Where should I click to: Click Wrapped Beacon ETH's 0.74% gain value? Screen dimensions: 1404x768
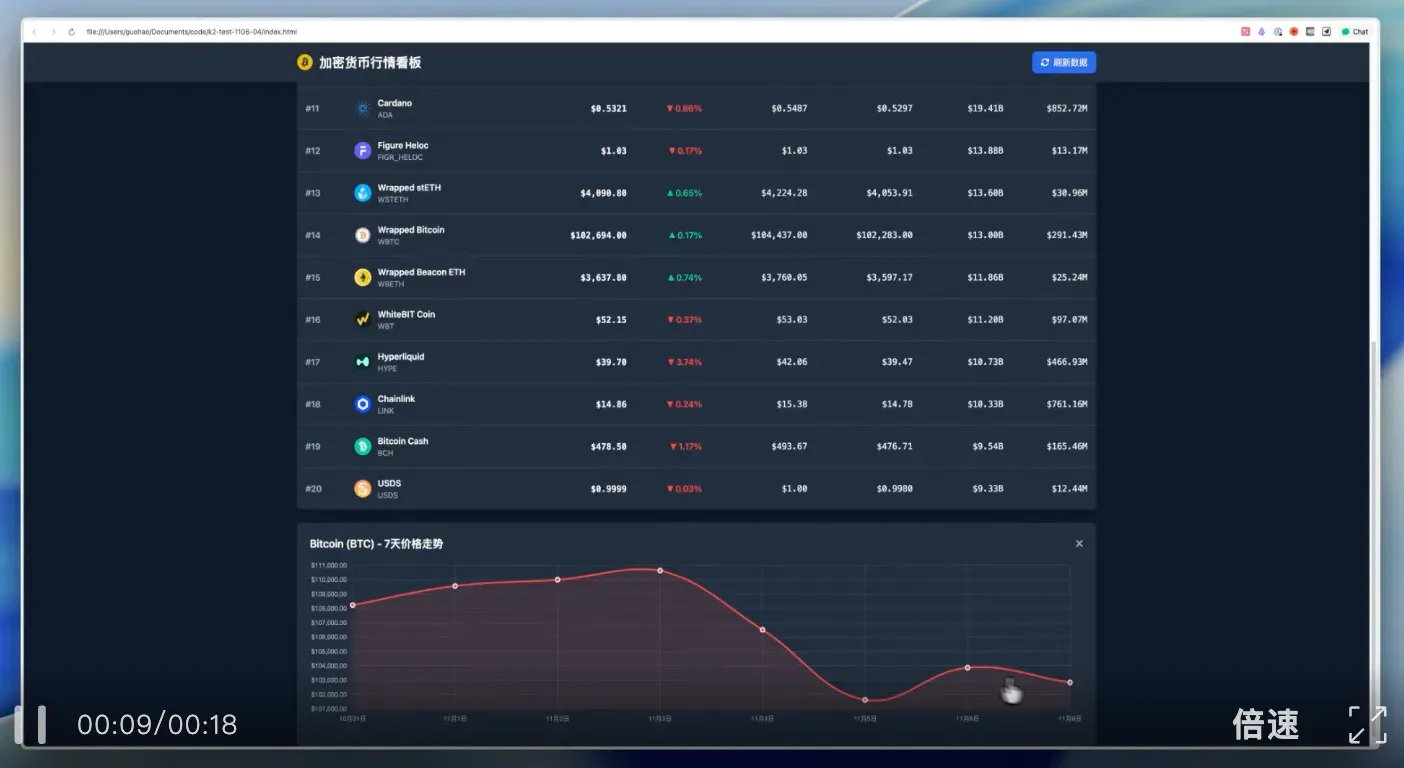point(685,277)
